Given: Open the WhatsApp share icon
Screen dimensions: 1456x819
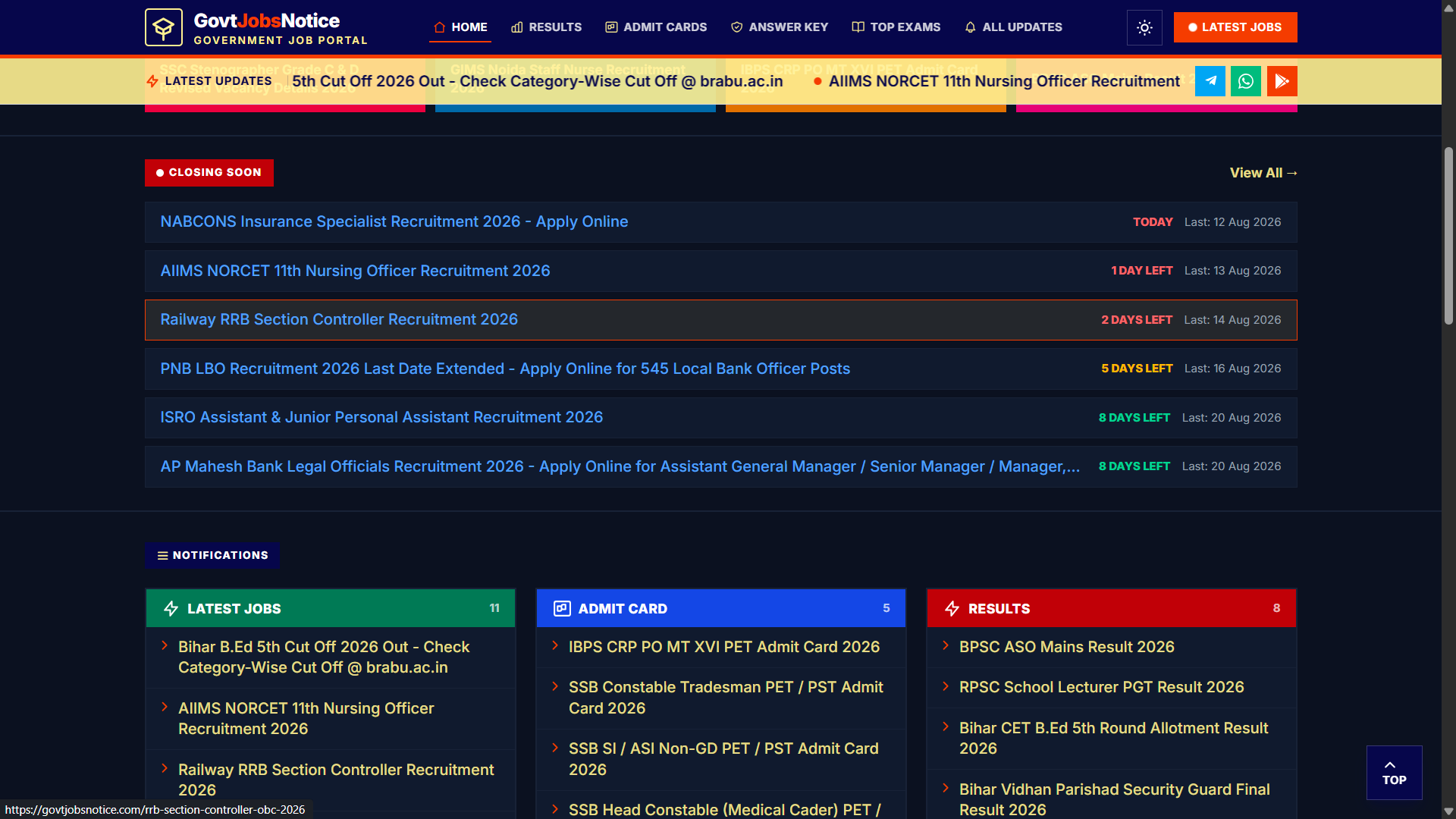Looking at the screenshot, I should pos(1246,81).
